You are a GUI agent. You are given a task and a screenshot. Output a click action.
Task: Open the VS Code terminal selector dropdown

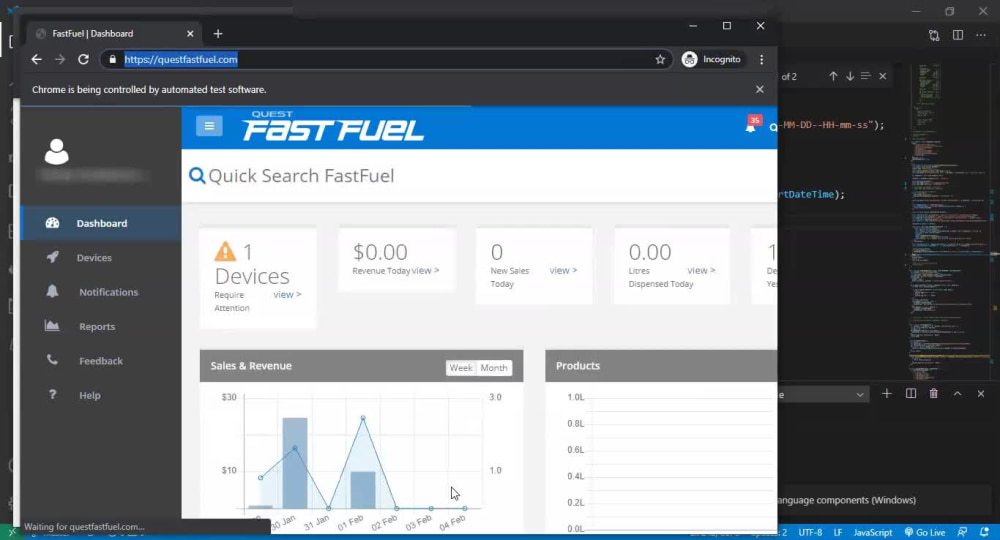(x=823, y=394)
